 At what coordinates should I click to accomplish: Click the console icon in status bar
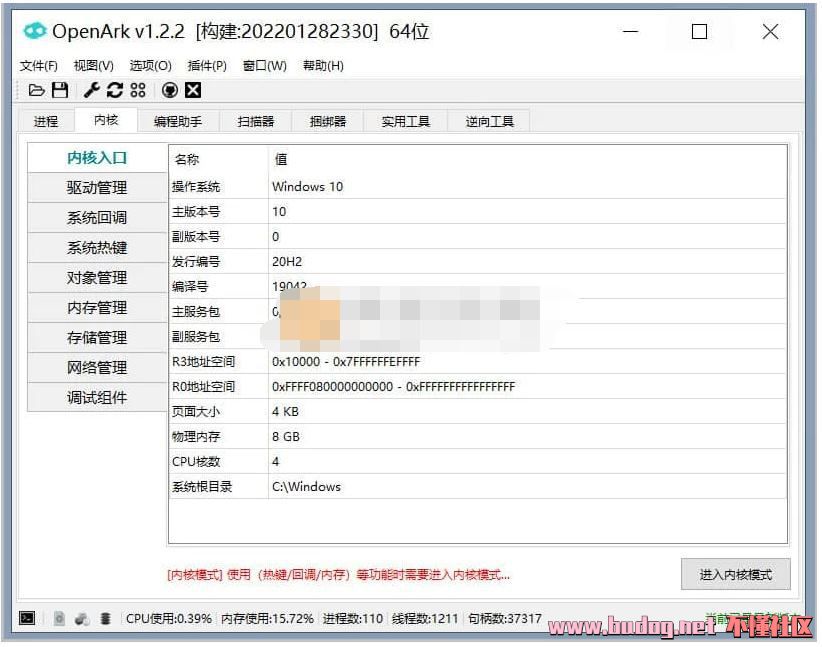click(27, 618)
